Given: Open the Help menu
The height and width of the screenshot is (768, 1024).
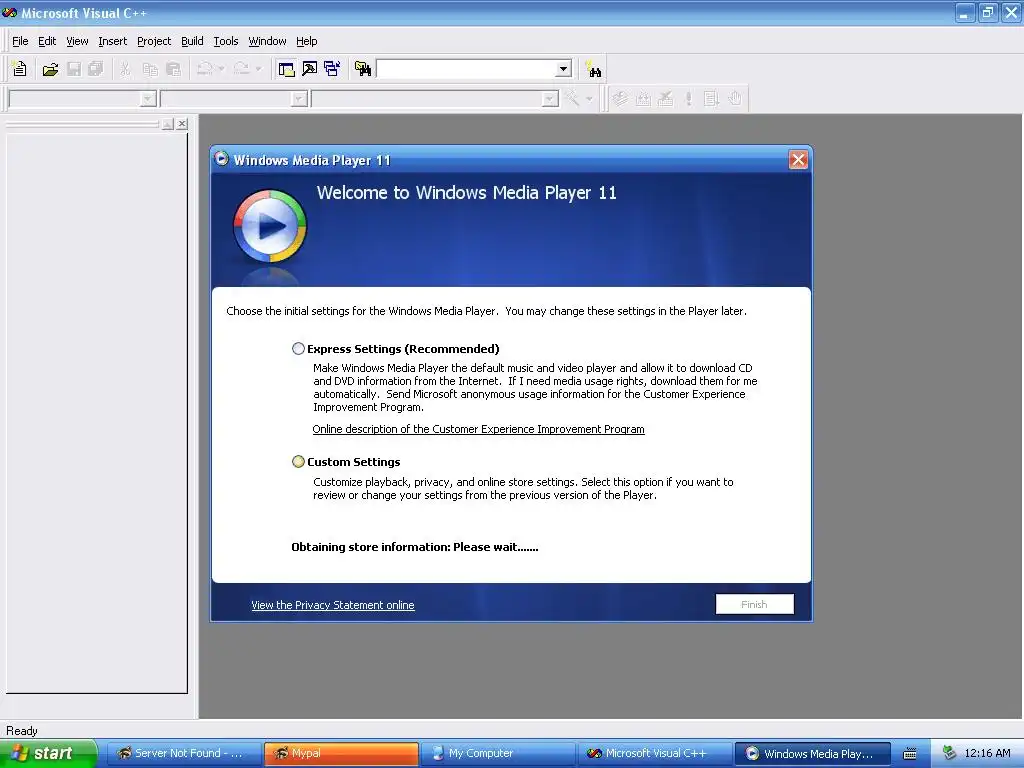Looking at the screenshot, I should 306,41.
